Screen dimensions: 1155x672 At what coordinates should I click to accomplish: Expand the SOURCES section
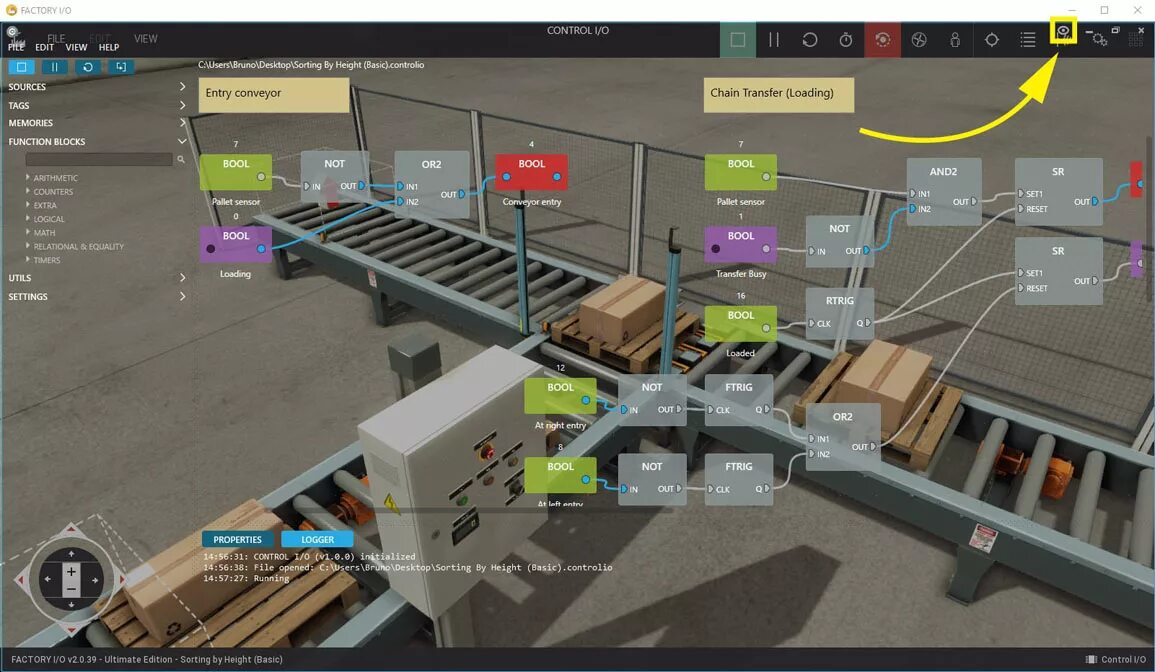tap(96, 87)
